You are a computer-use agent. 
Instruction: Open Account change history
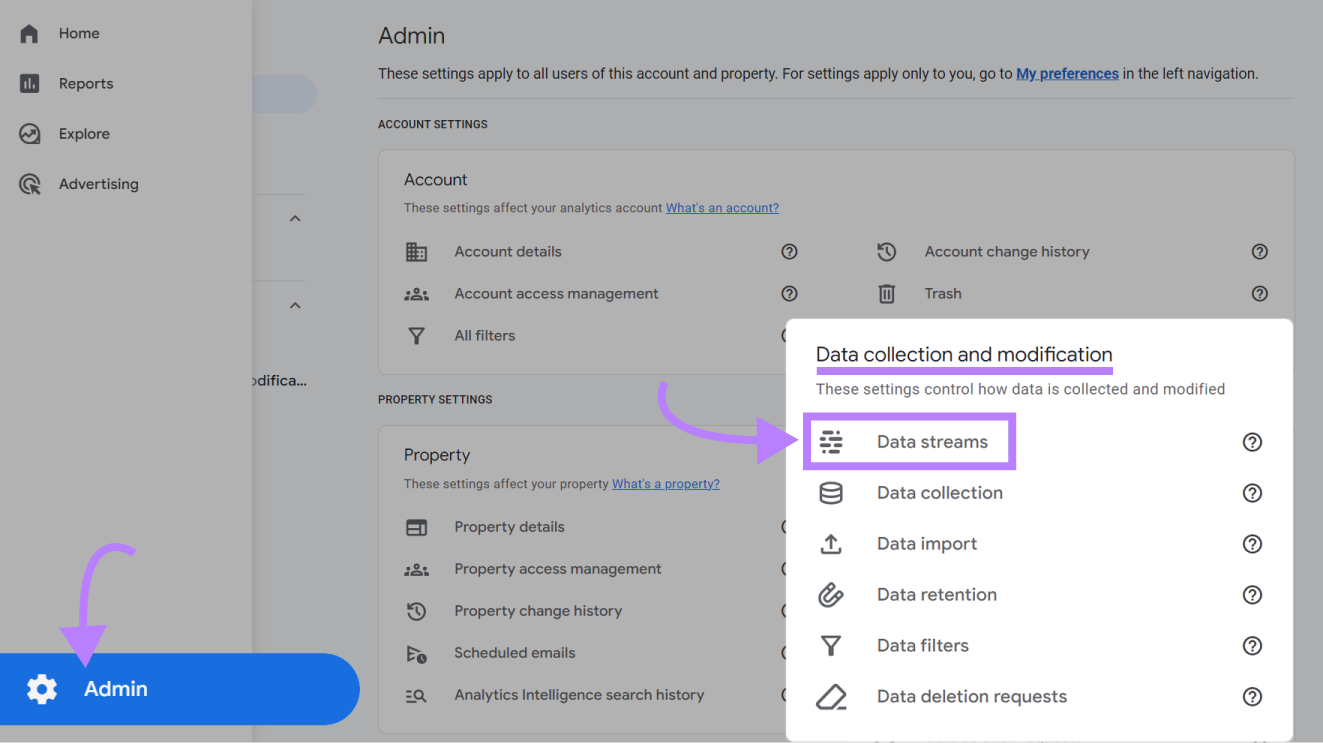point(1006,251)
